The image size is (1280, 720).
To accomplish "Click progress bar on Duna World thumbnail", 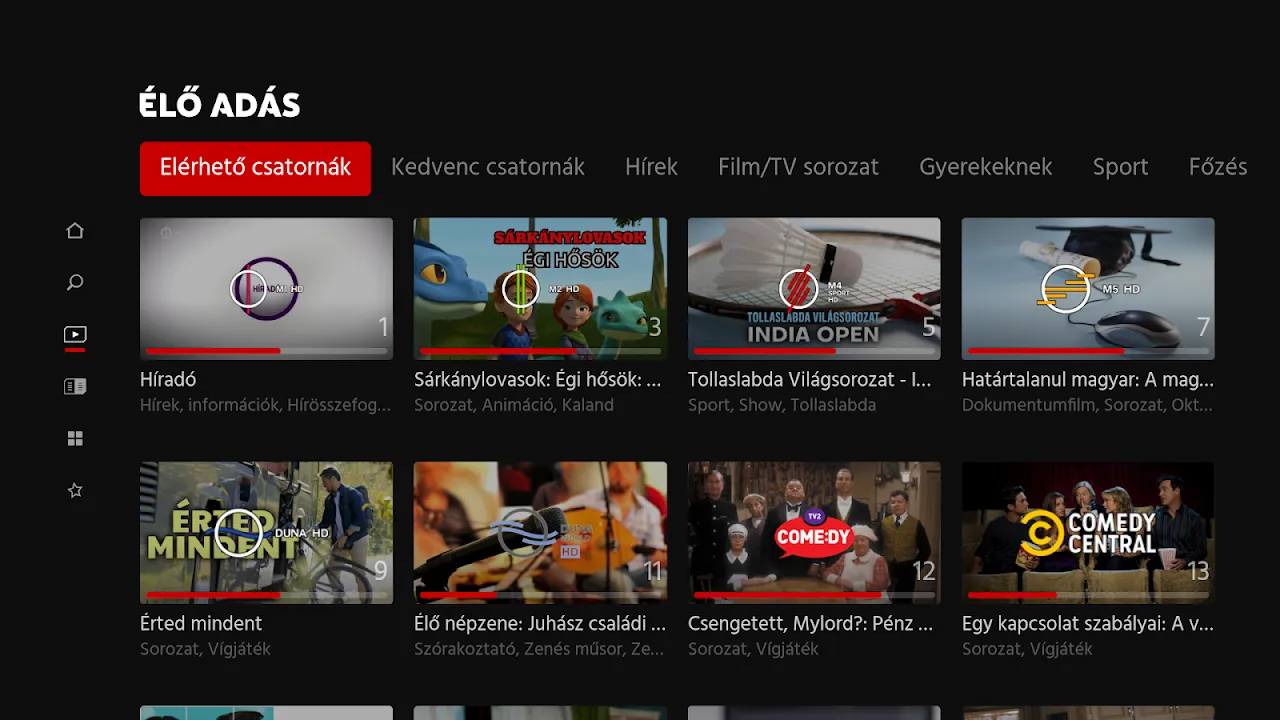I will coord(540,595).
